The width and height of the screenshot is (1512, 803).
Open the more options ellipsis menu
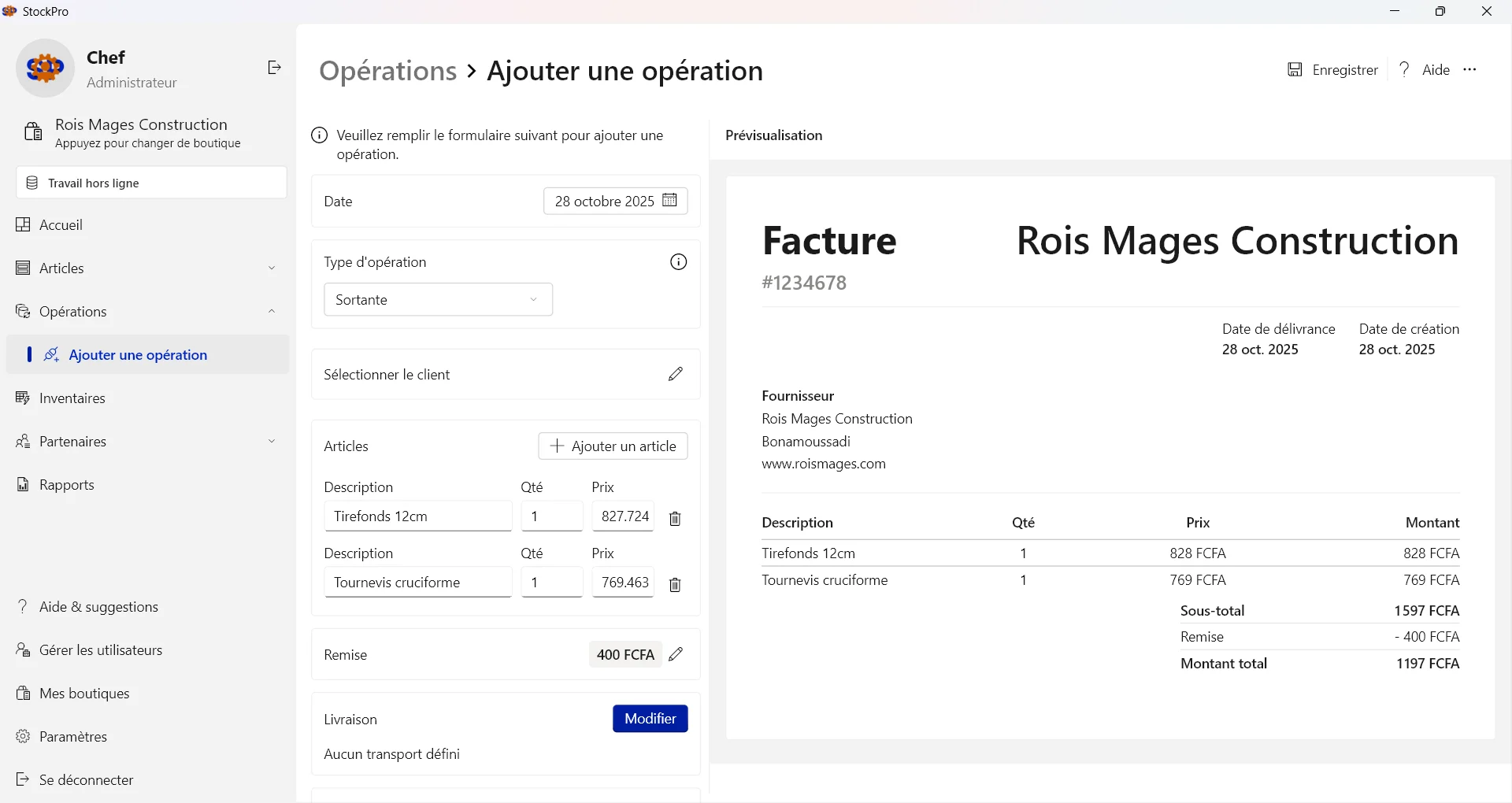pos(1469,70)
